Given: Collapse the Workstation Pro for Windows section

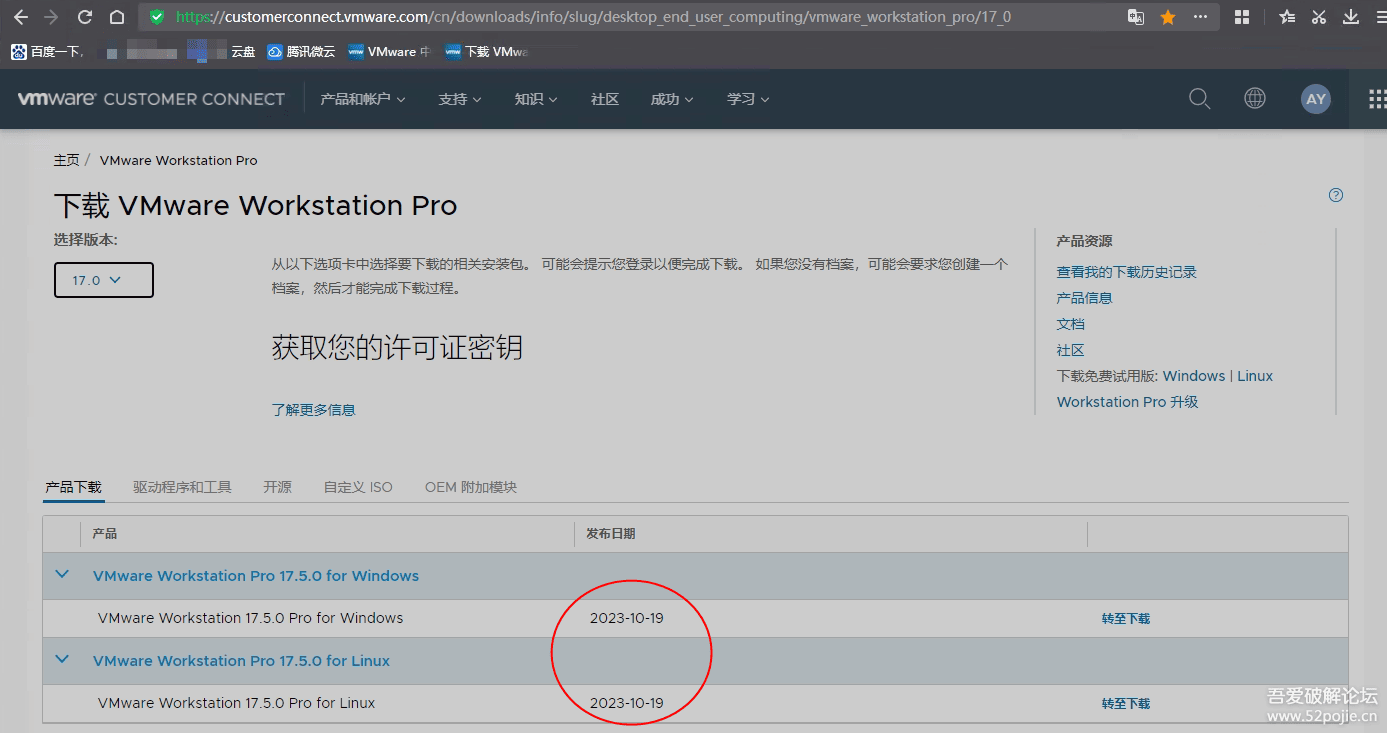Looking at the screenshot, I should tap(62, 575).
